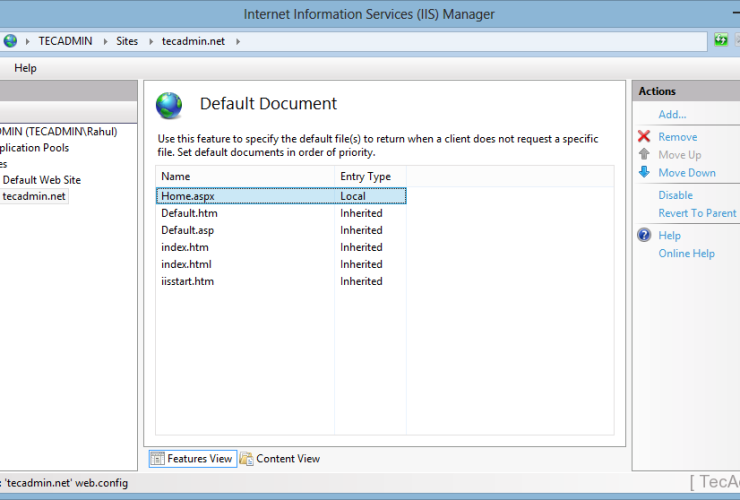Select the Default.htm entry in list
Viewport: 740px width, 500px height.
189,213
